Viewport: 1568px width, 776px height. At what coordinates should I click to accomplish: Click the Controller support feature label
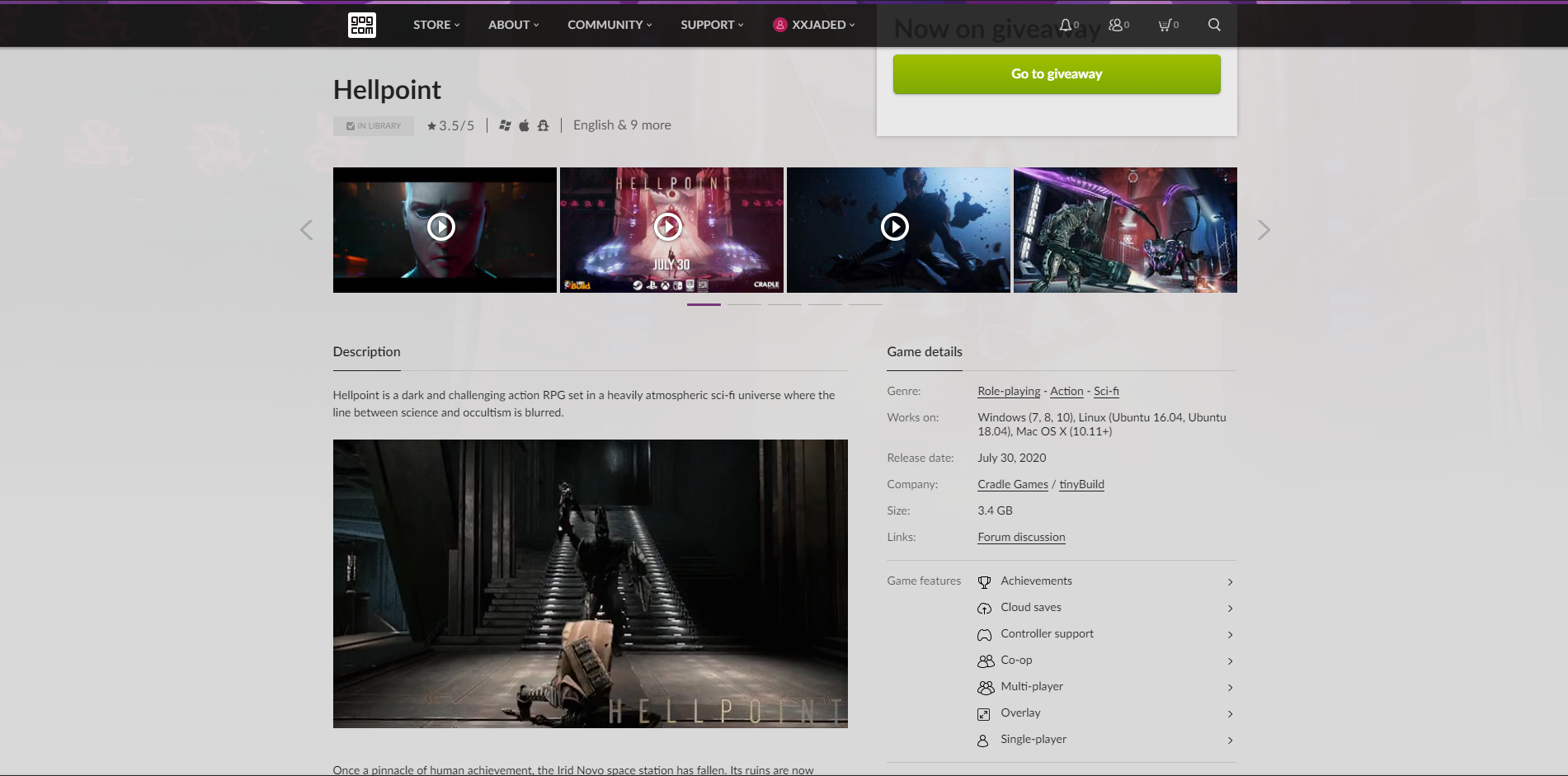1047,633
